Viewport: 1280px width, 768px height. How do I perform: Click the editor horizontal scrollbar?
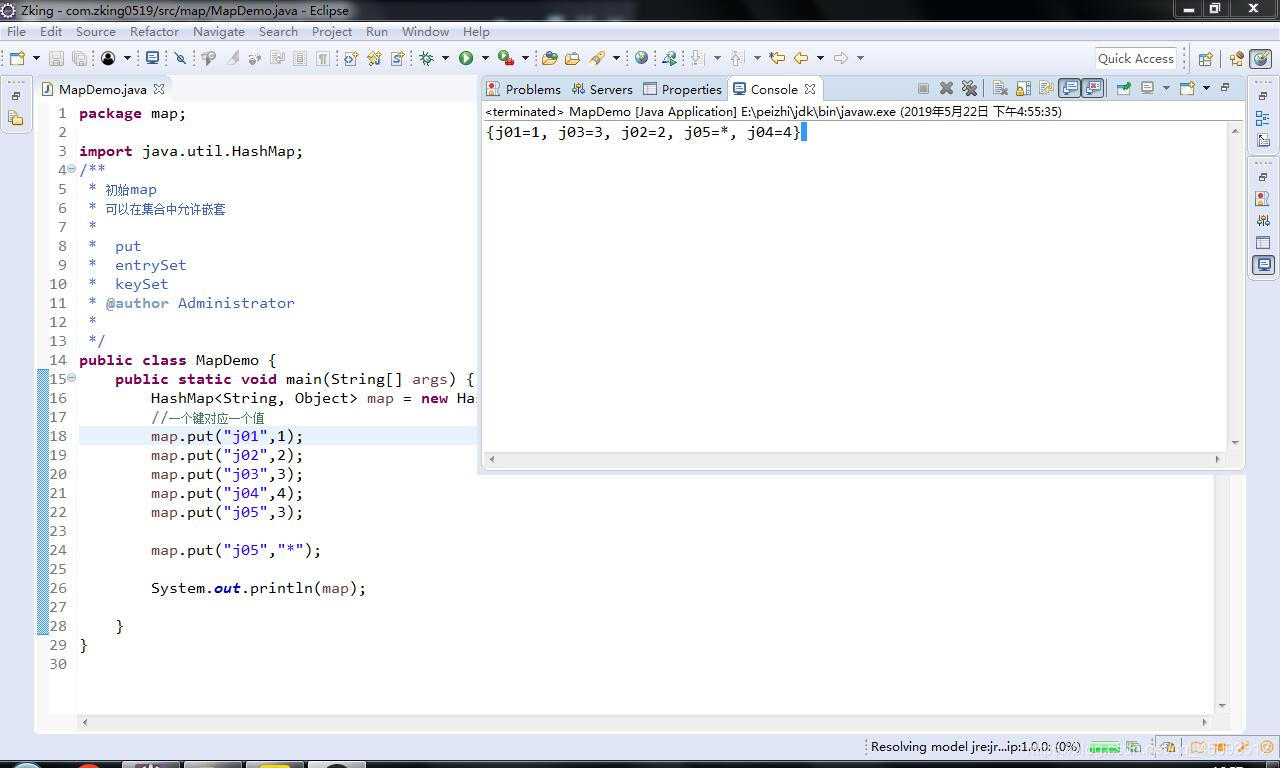(x=644, y=721)
